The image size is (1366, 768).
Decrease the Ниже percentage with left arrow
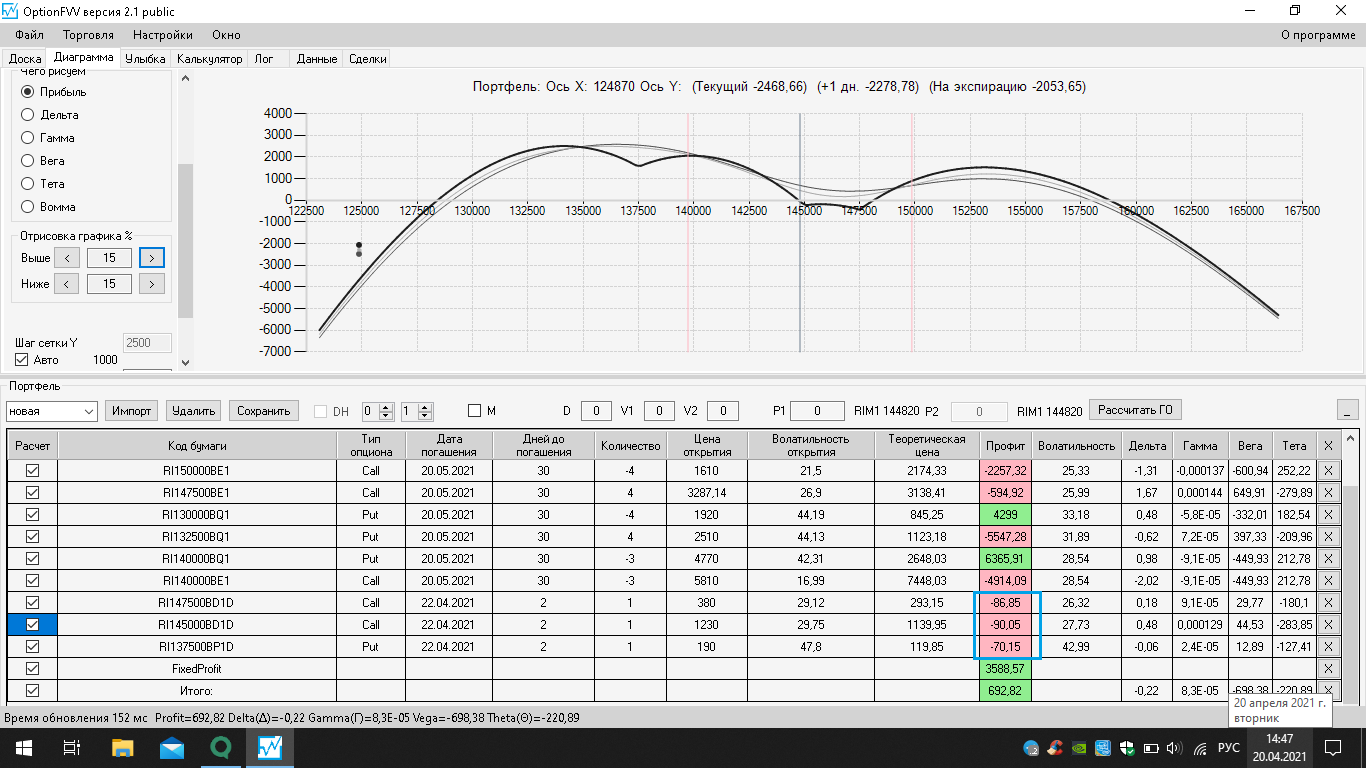[66, 284]
